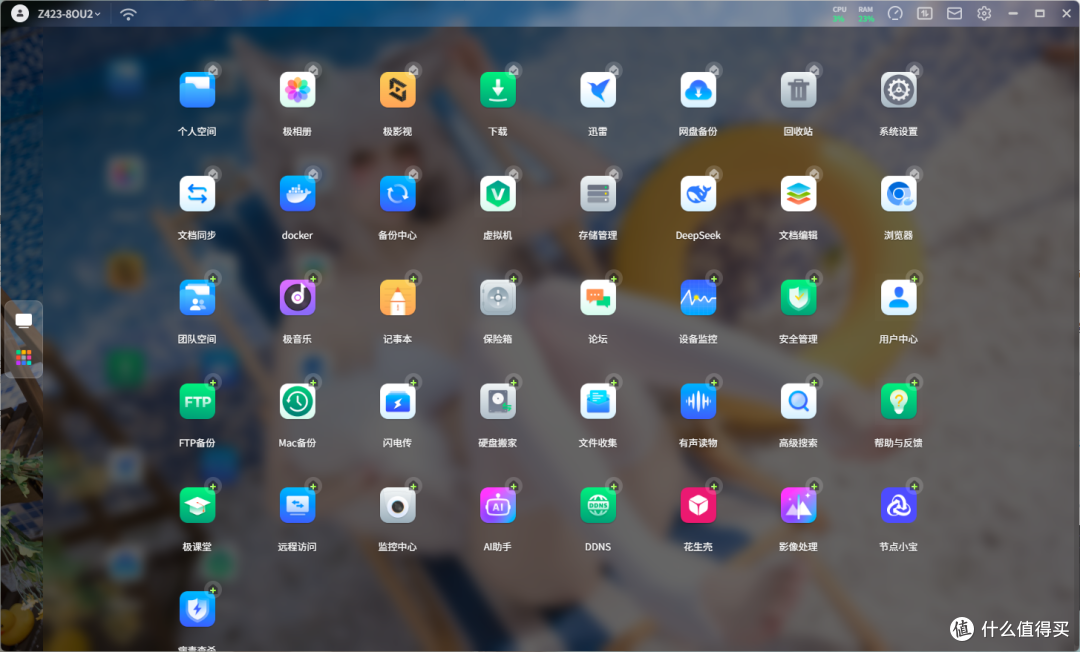The image size is (1080, 652).
Task: Open the 保险箱 safe box app
Action: [x=498, y=298]
